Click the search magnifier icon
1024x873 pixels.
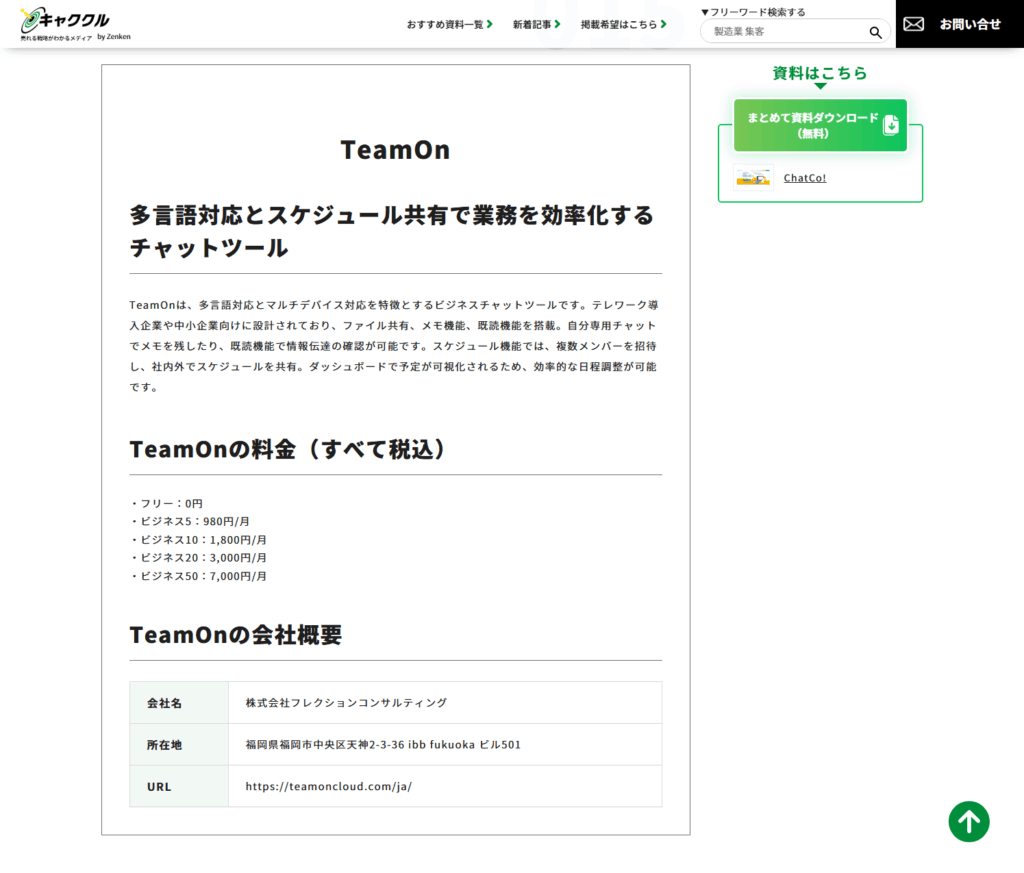(875, 32)
